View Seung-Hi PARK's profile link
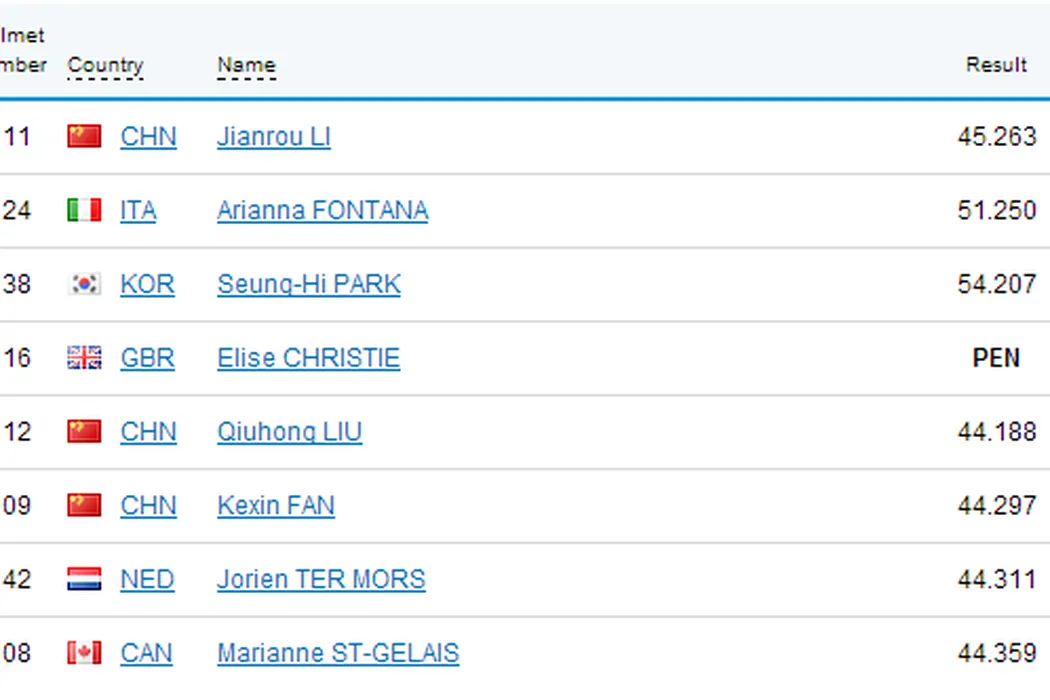The width and height of the screenshot is (1050, 700). 308,285
